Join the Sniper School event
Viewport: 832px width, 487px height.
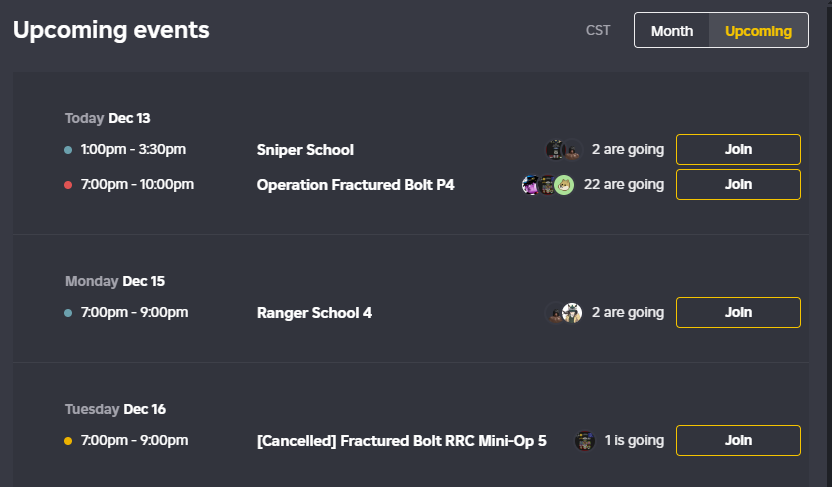(x=738, y=150)
